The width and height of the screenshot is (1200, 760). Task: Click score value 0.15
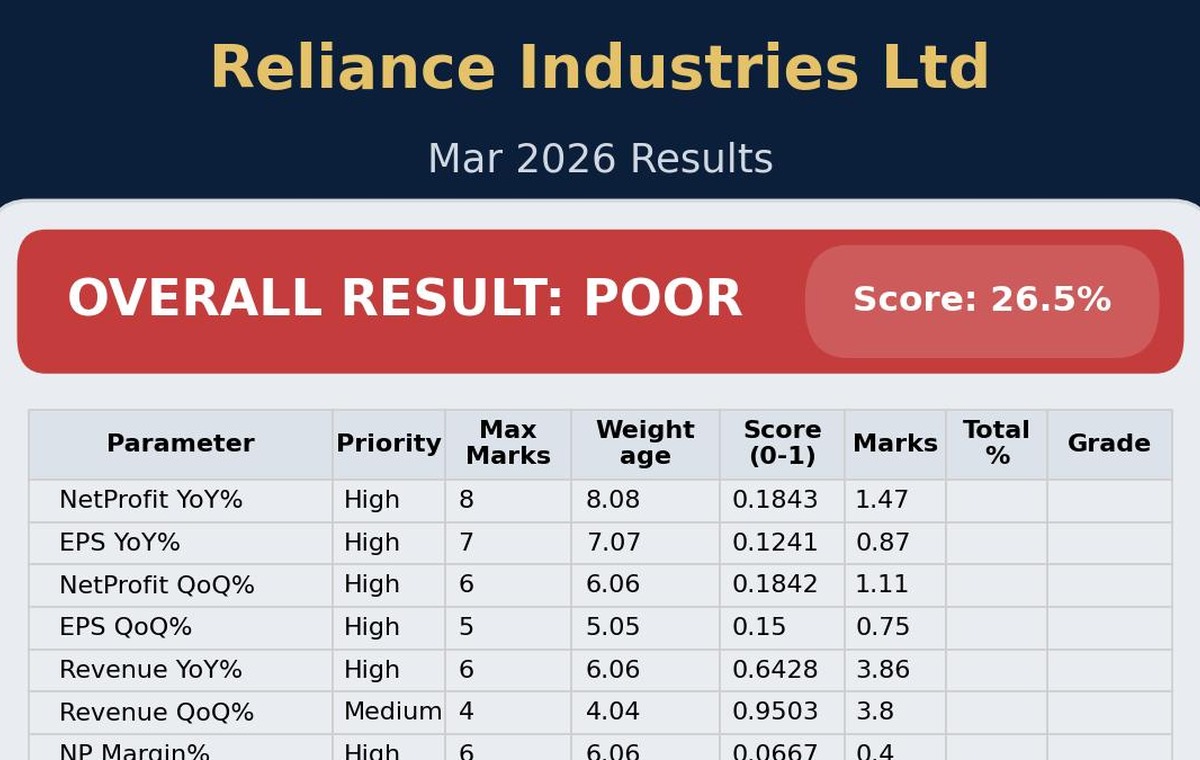(x=760, y=628)
